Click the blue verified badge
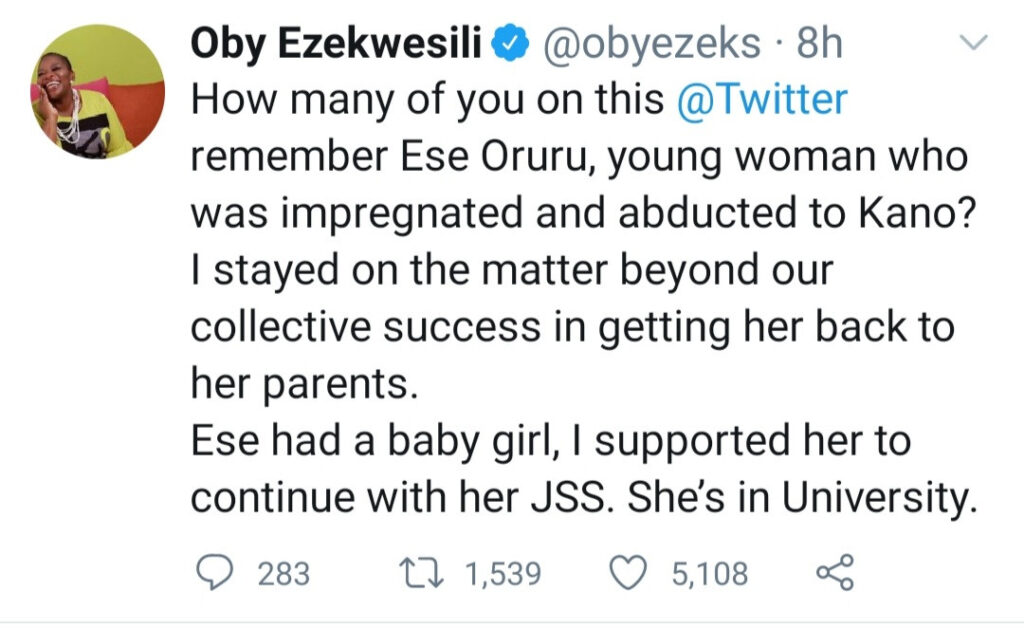This screenshot has width=1024, height=628. point(508,44)
